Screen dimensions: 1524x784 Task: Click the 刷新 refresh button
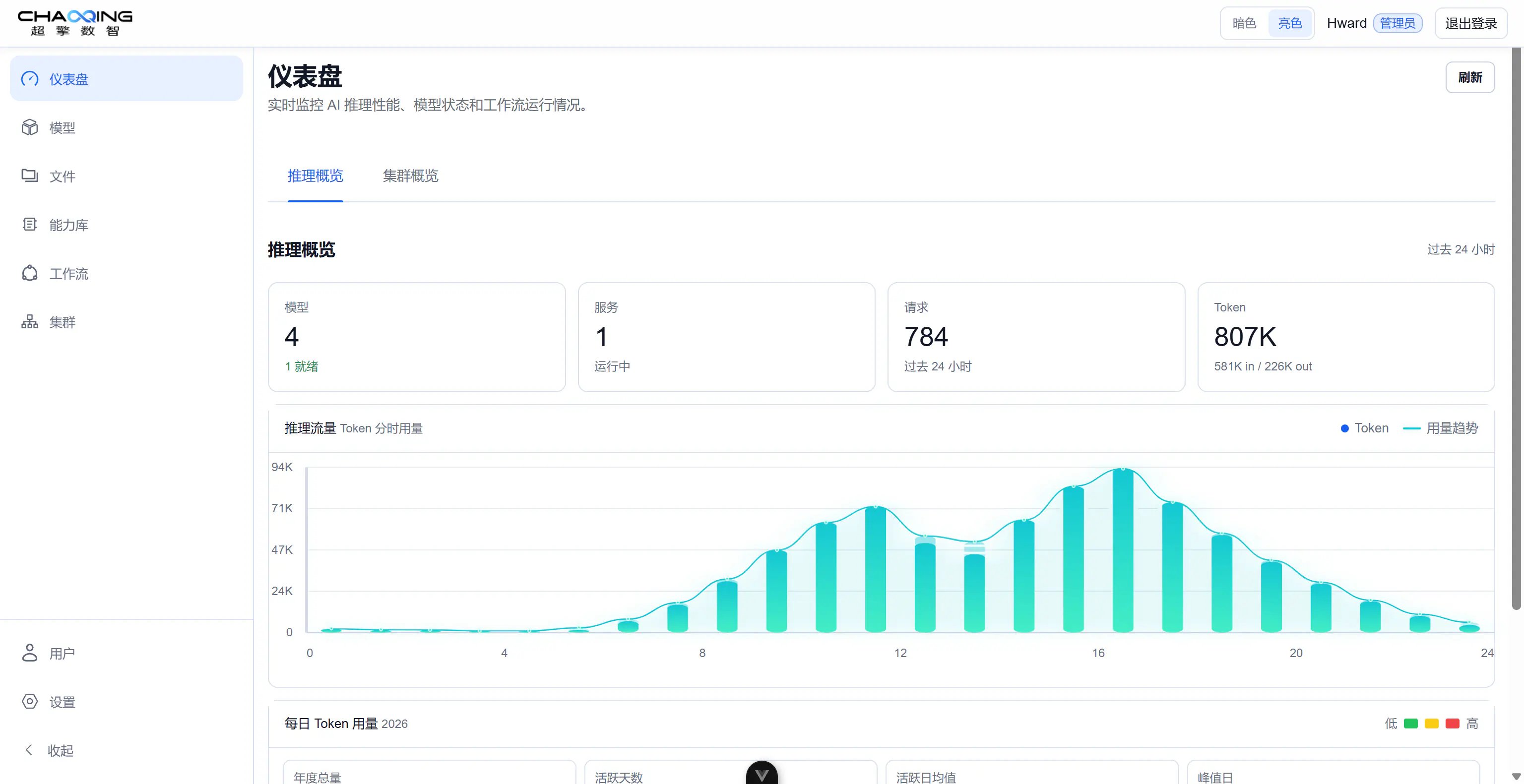point(1469,77)
